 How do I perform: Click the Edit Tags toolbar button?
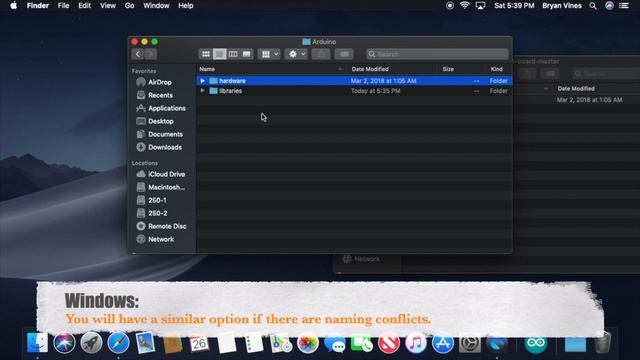coord(344,54)
